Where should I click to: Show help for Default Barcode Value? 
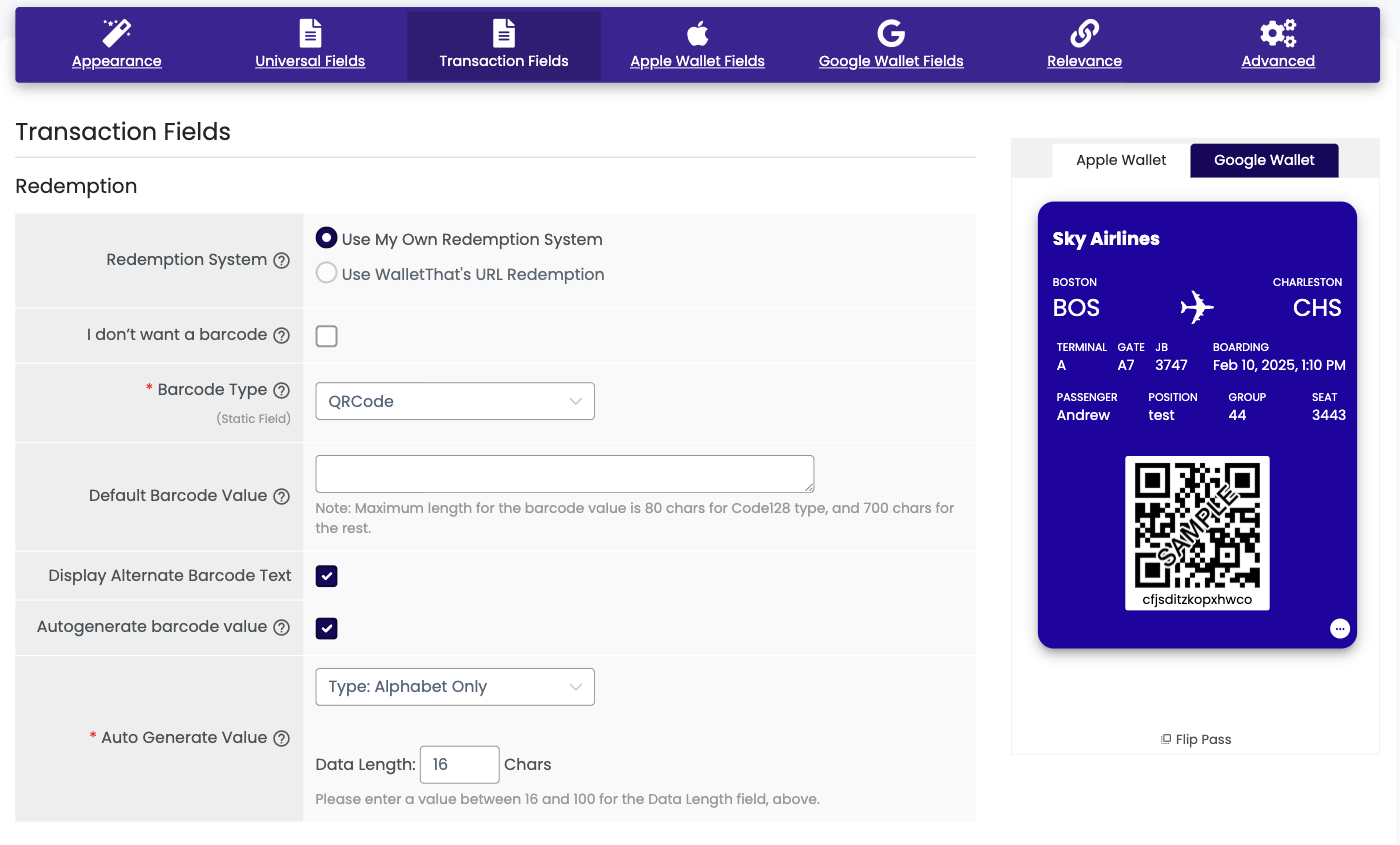pyautogui.click(x=282, y=496)
